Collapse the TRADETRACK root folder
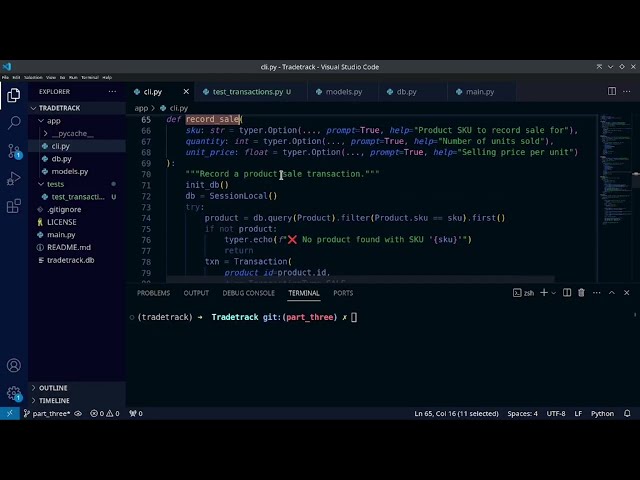Screen dimensions: 640x480 click(77, 108)
